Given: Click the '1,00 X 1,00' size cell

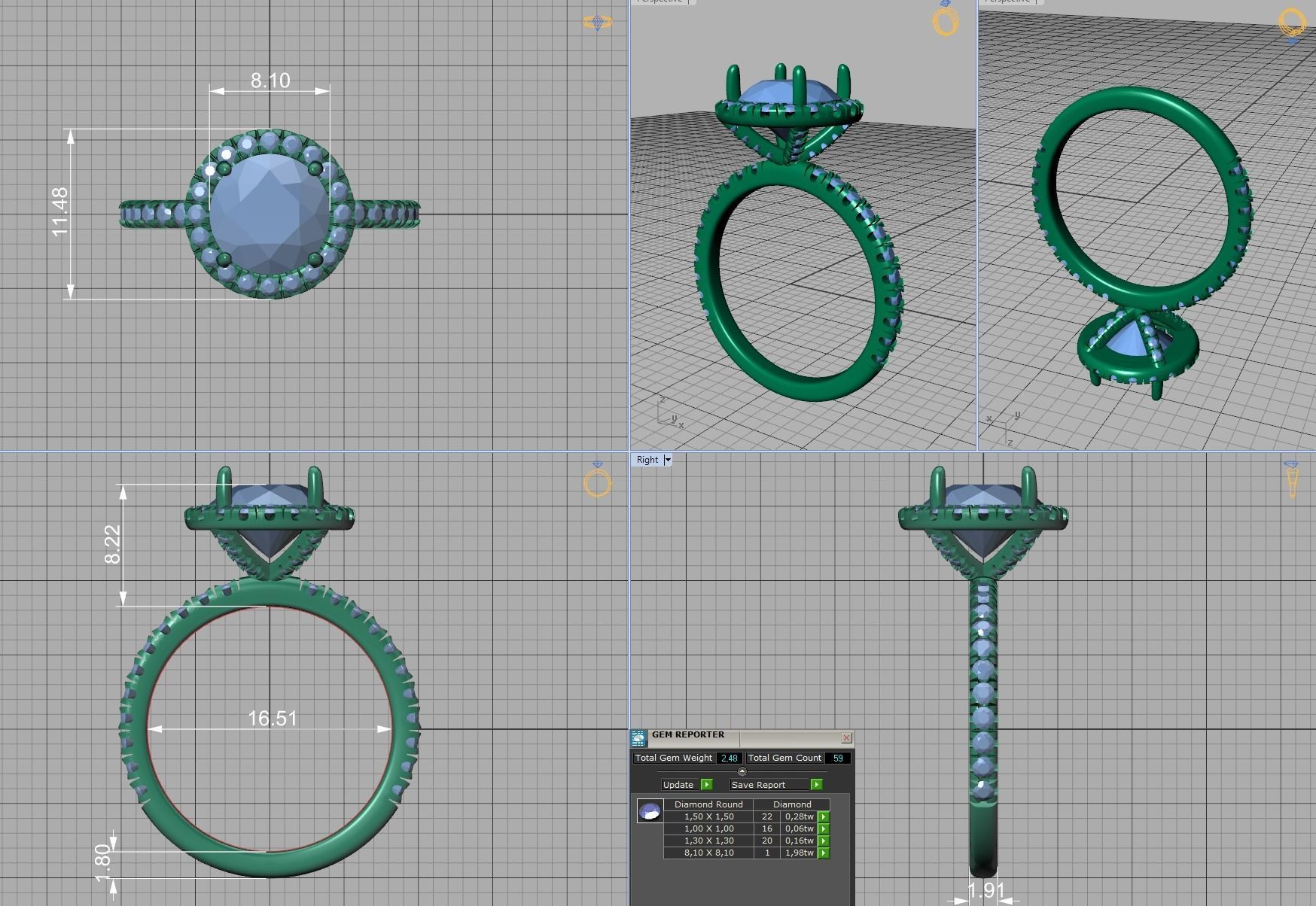Looking at the screenshot, I should [x=708, y=828].
